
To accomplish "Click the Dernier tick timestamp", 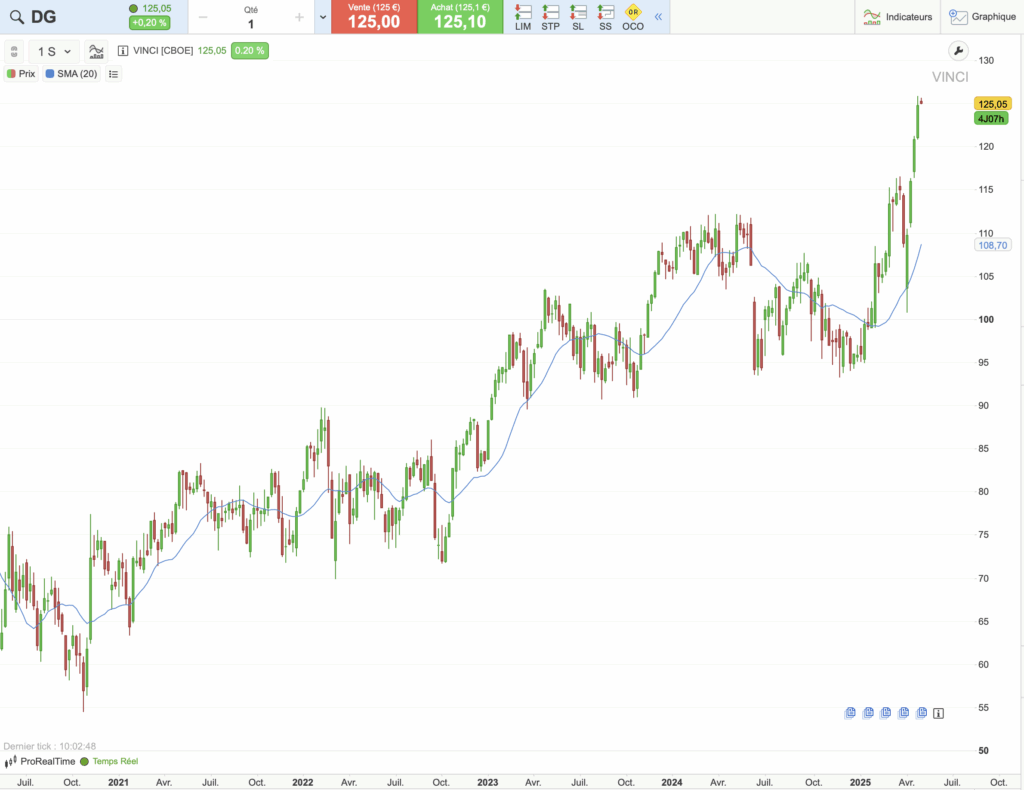I will 50,746.
